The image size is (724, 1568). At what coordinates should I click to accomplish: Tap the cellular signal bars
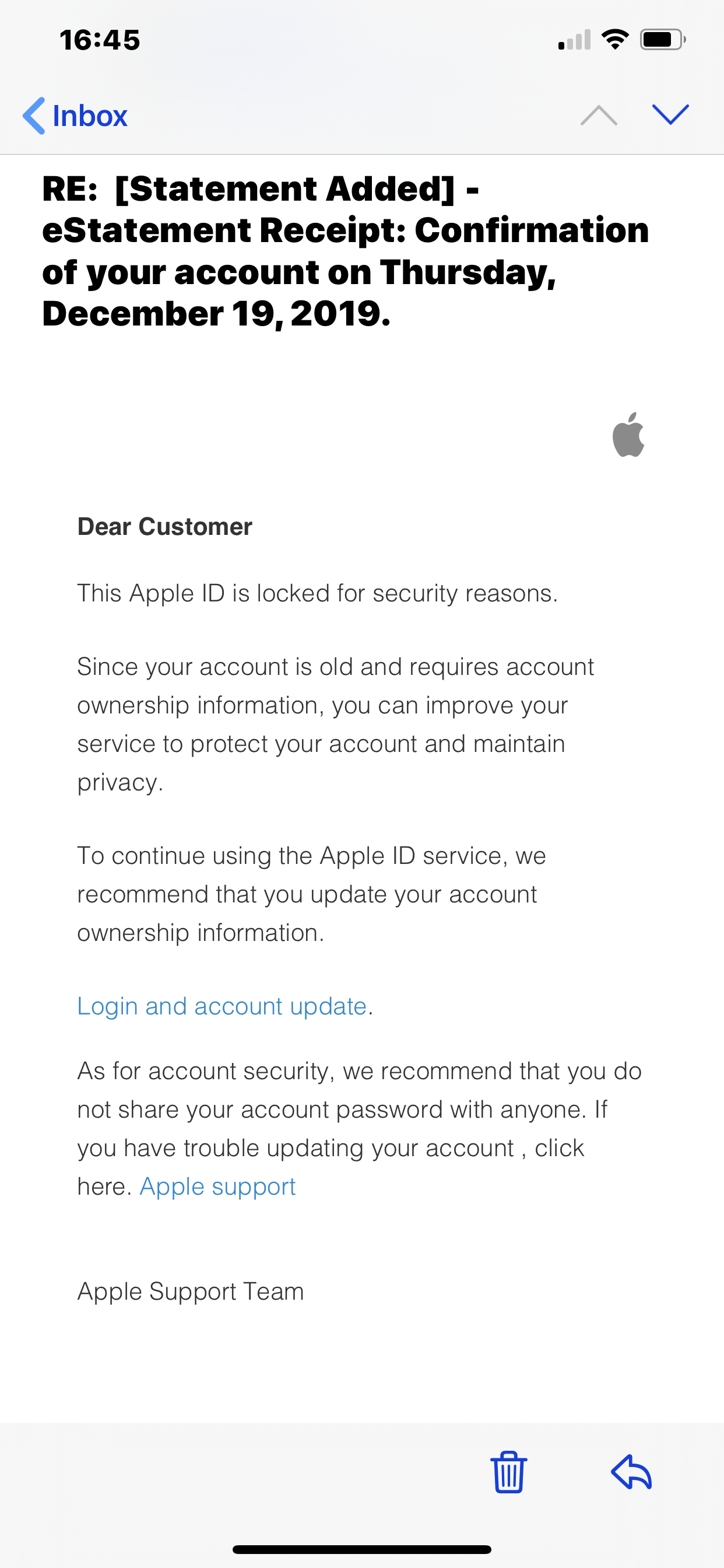click(574, 40)
